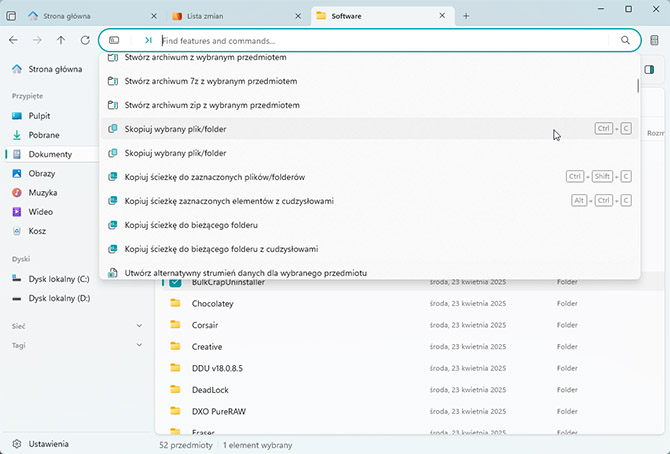
Task: Close the Strona główna tab
Action: tap(154, 16)
